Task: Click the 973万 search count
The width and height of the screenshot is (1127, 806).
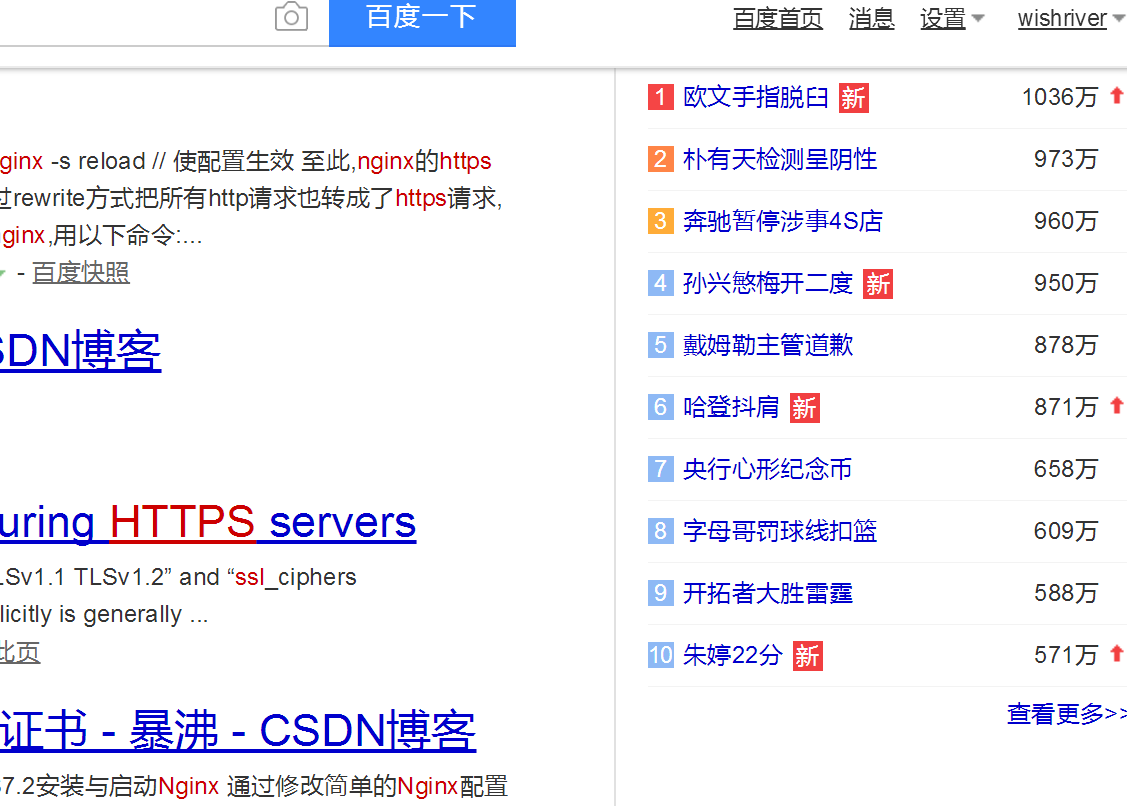Action: [x=1066, y=159]
